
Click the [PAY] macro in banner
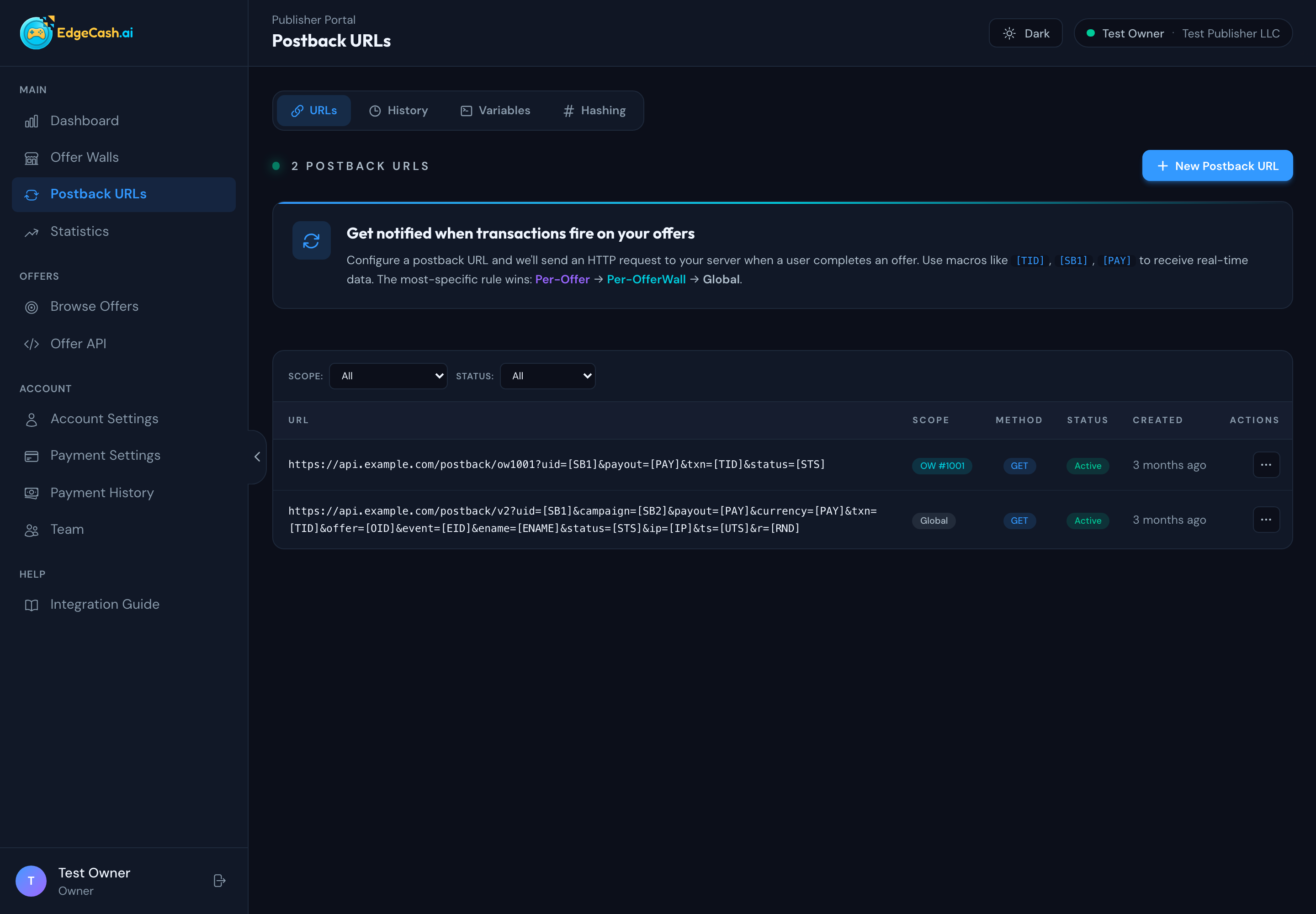click(1117, 260)
